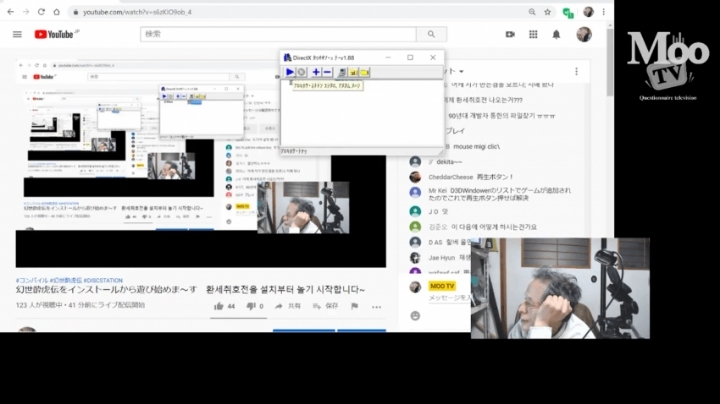The height and width of the screenshot is (404, 720).
Task: Click the gray stop button in the DirectX window
Action: click(x=301, y=72)
